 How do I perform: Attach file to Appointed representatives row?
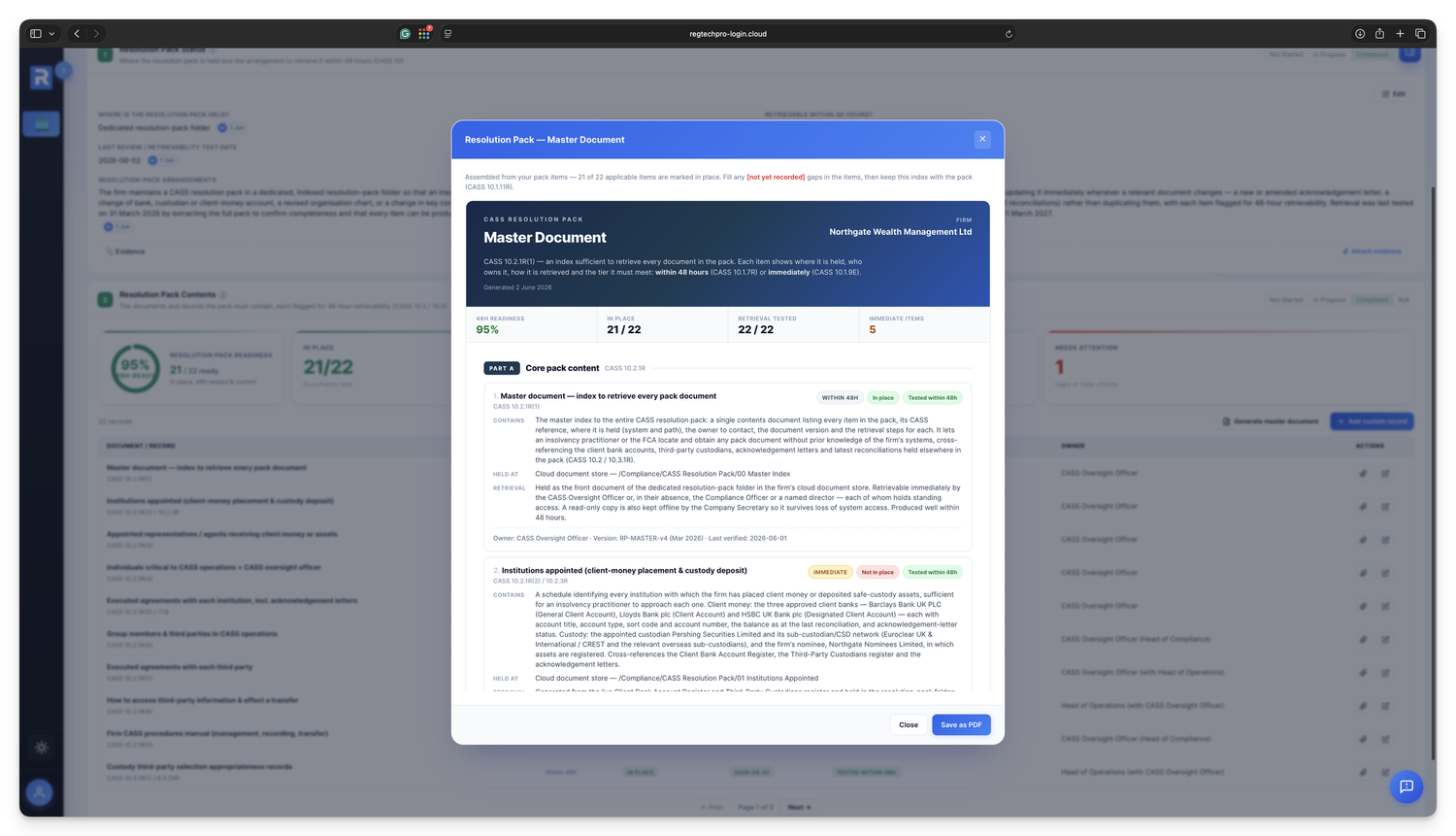(x=1363, y=540)
